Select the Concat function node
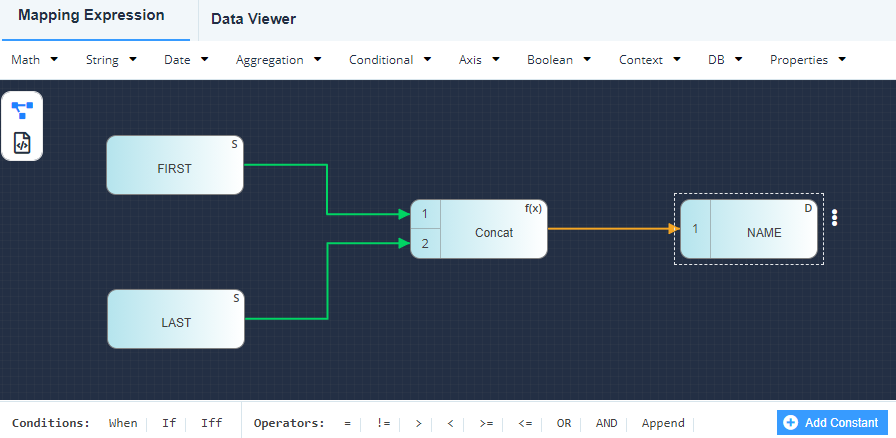The height and width of the screenshot is (438, 896). point(493,230)
